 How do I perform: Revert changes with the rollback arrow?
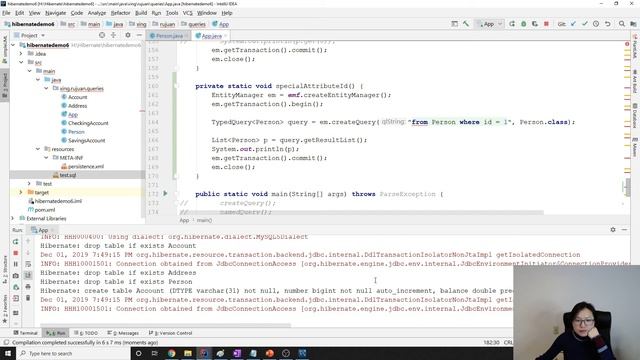click(x=607, y=24)
